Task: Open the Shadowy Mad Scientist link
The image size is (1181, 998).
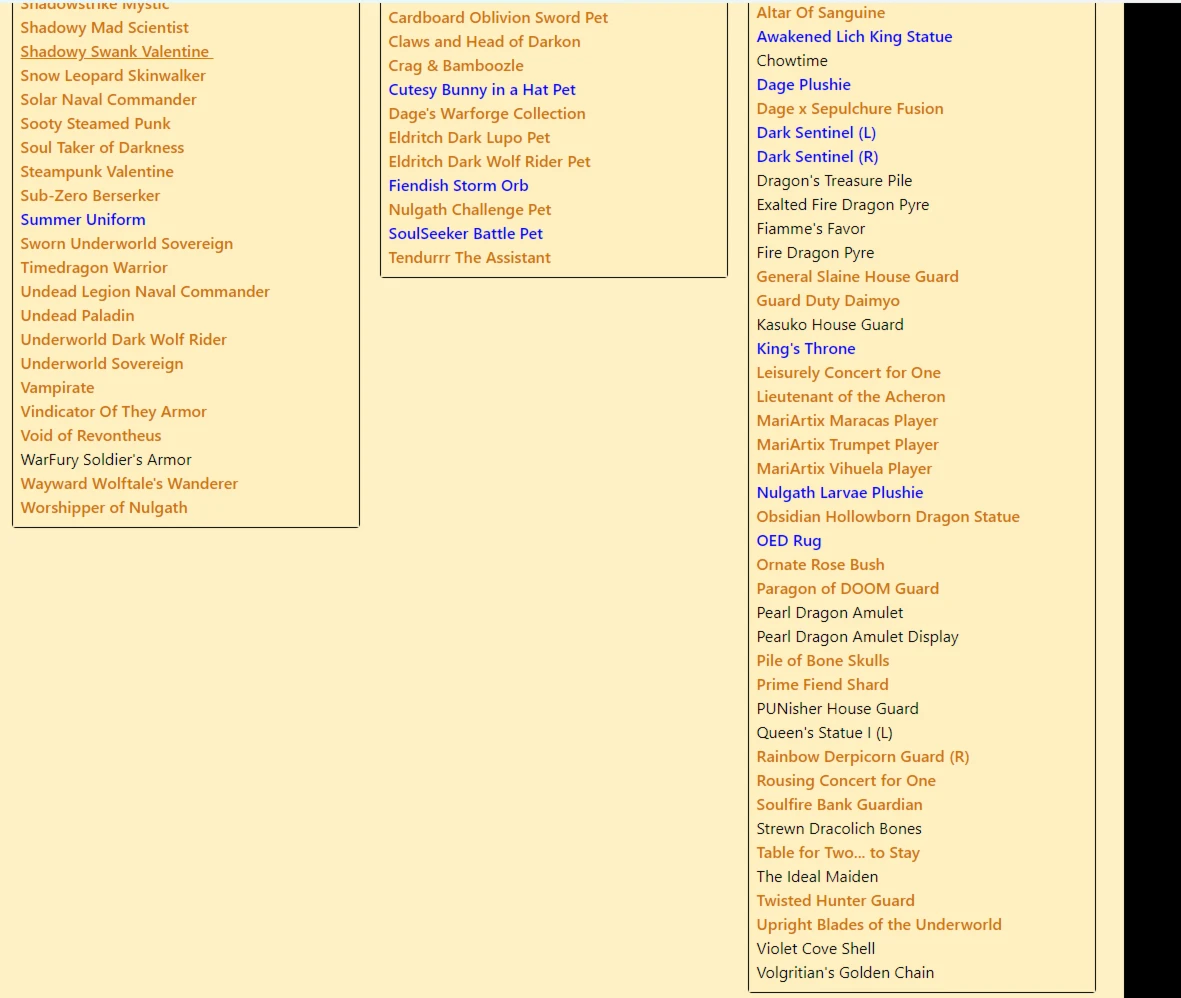Action: point(104,28)
